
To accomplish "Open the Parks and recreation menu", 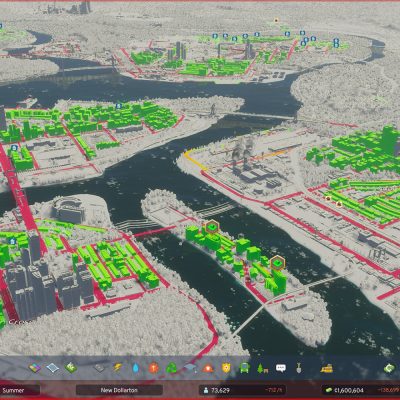I will (262, 368).
